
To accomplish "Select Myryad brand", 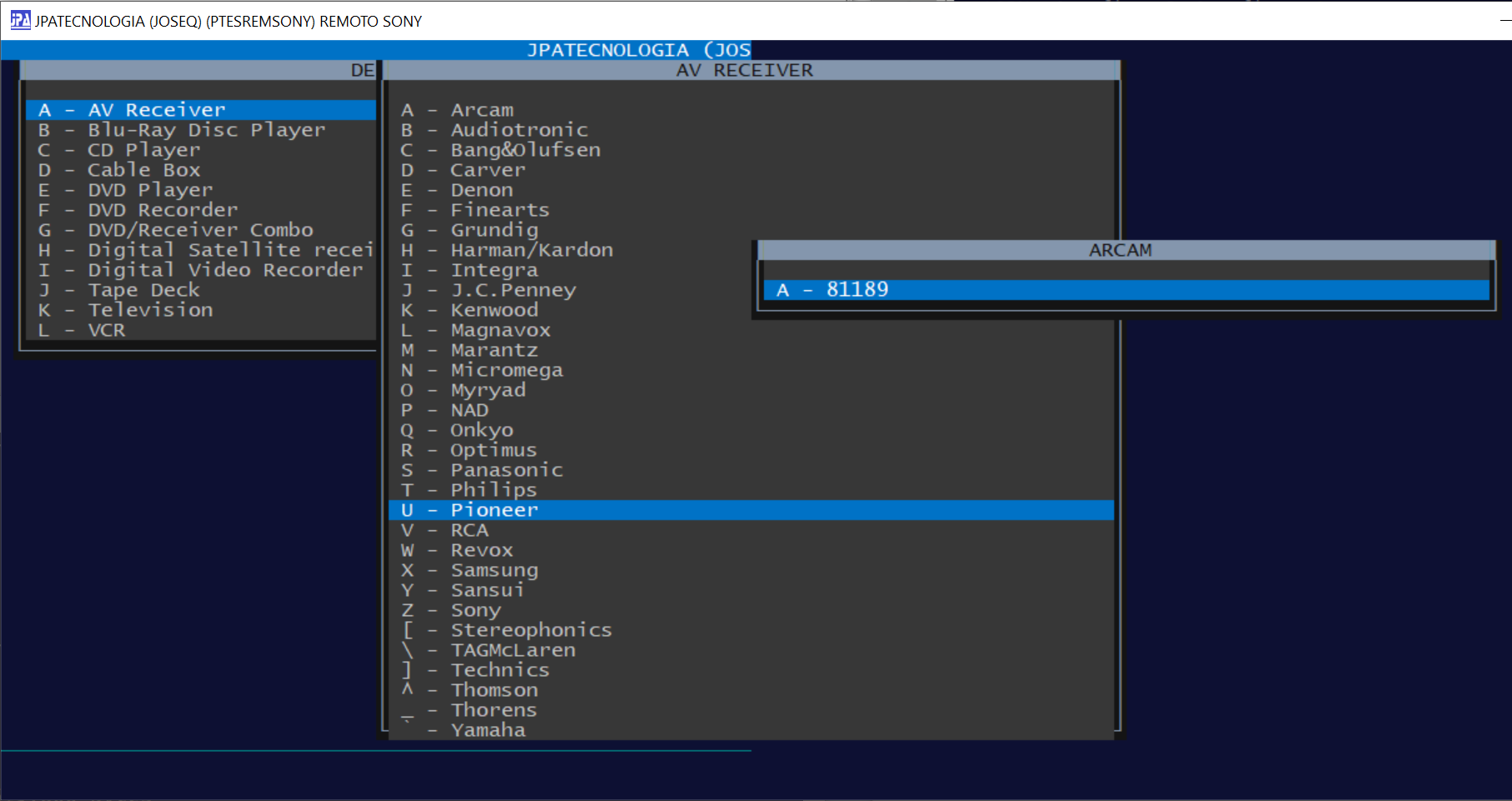I will pyautogui.click(x=751, y=390).
